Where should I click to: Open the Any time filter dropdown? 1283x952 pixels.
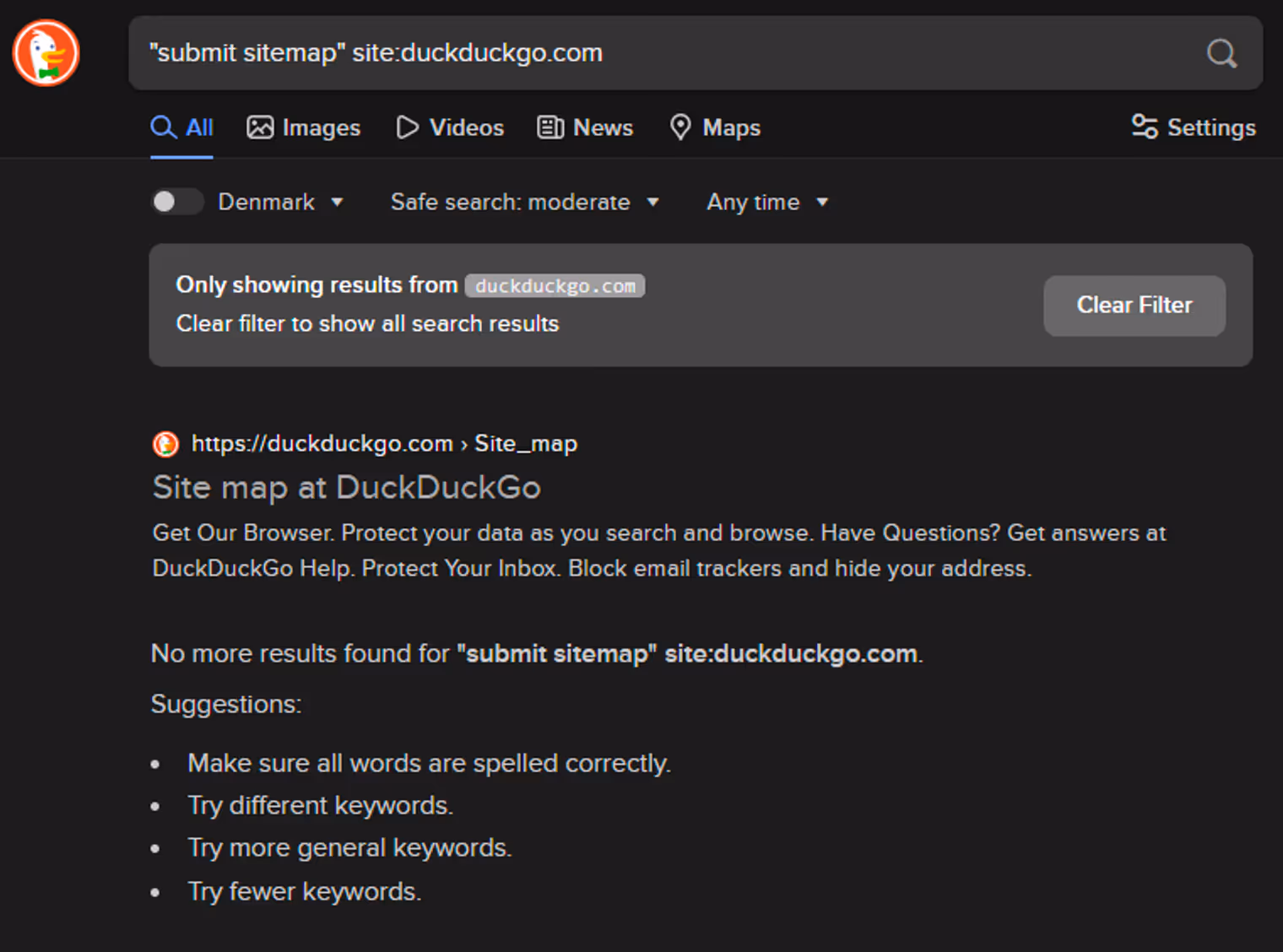[x=768, y=202]
